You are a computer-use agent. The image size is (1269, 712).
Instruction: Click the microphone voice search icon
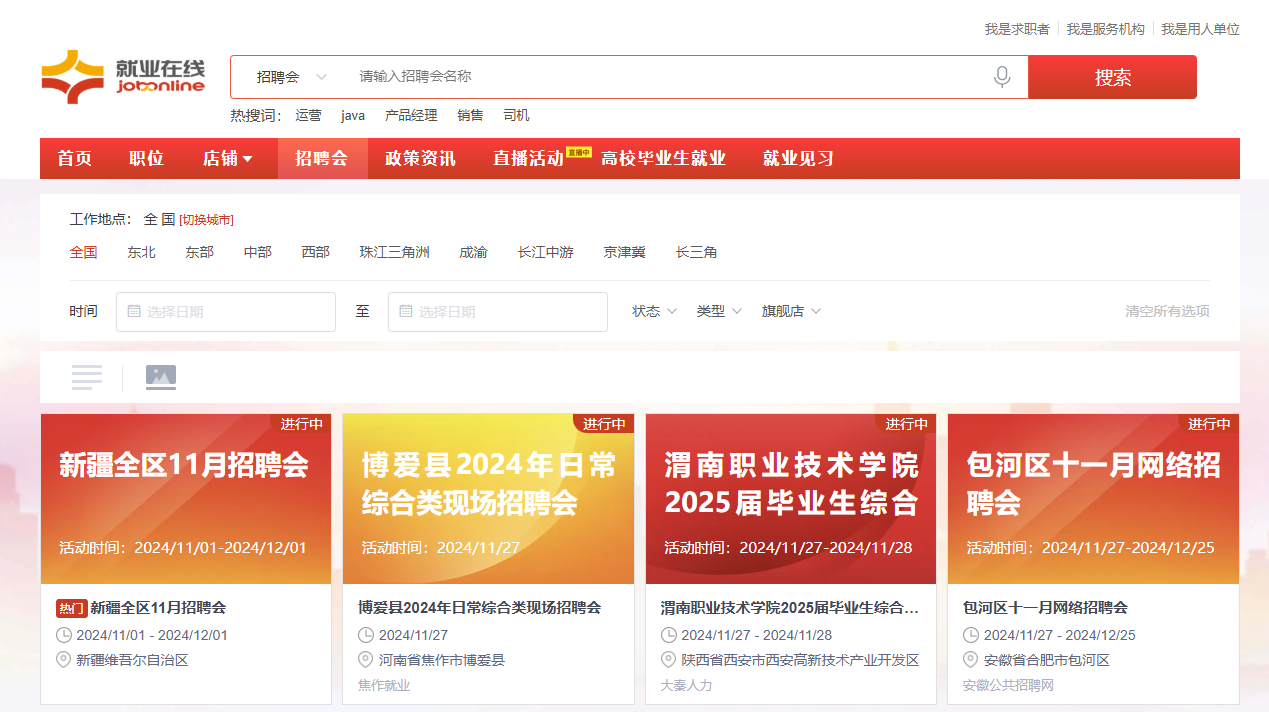tap(1002, 77)
